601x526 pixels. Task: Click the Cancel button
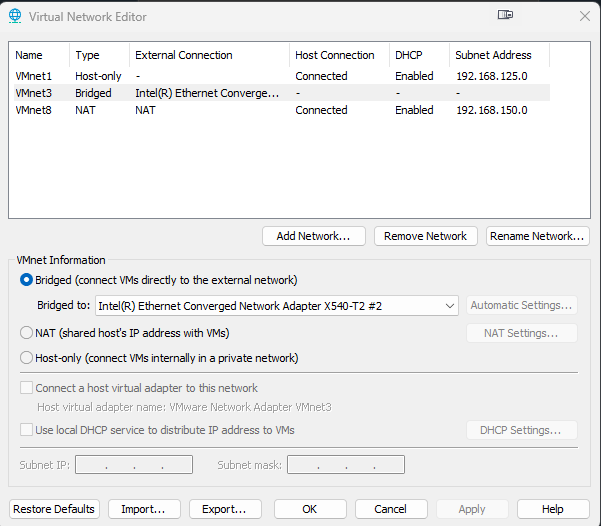pos(391,509)
